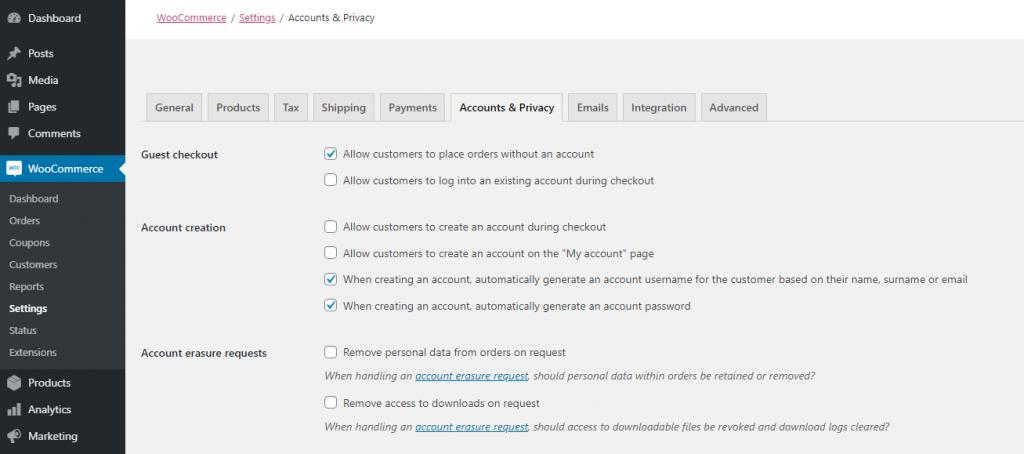Click the Comments speech bubble icon
This screenshot has height=454, width=1024.
14,133
